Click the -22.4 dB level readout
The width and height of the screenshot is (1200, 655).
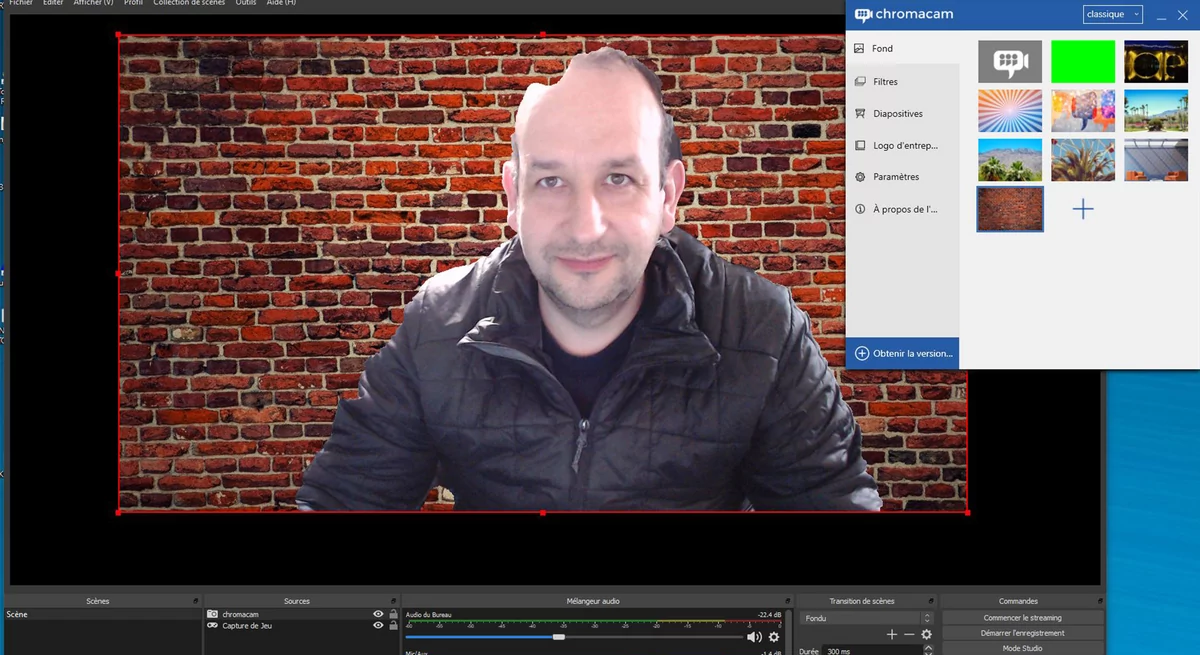pyautogui.click(x=770, y=615)
